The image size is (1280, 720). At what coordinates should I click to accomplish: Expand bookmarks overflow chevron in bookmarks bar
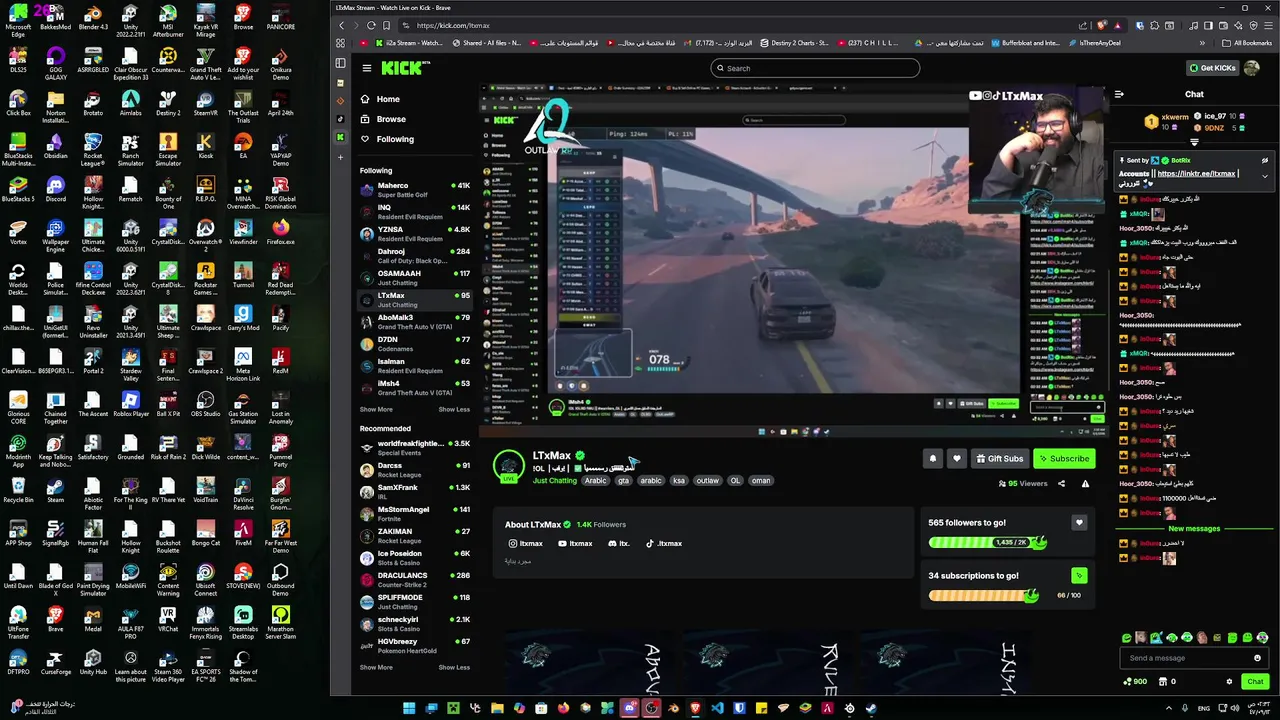tap(1202, 43)
